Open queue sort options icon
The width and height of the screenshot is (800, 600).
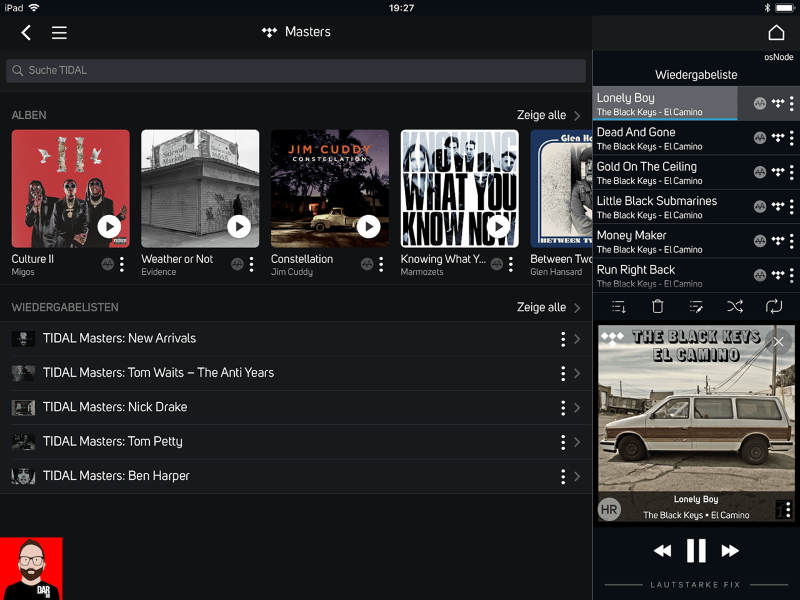point(619,307)
